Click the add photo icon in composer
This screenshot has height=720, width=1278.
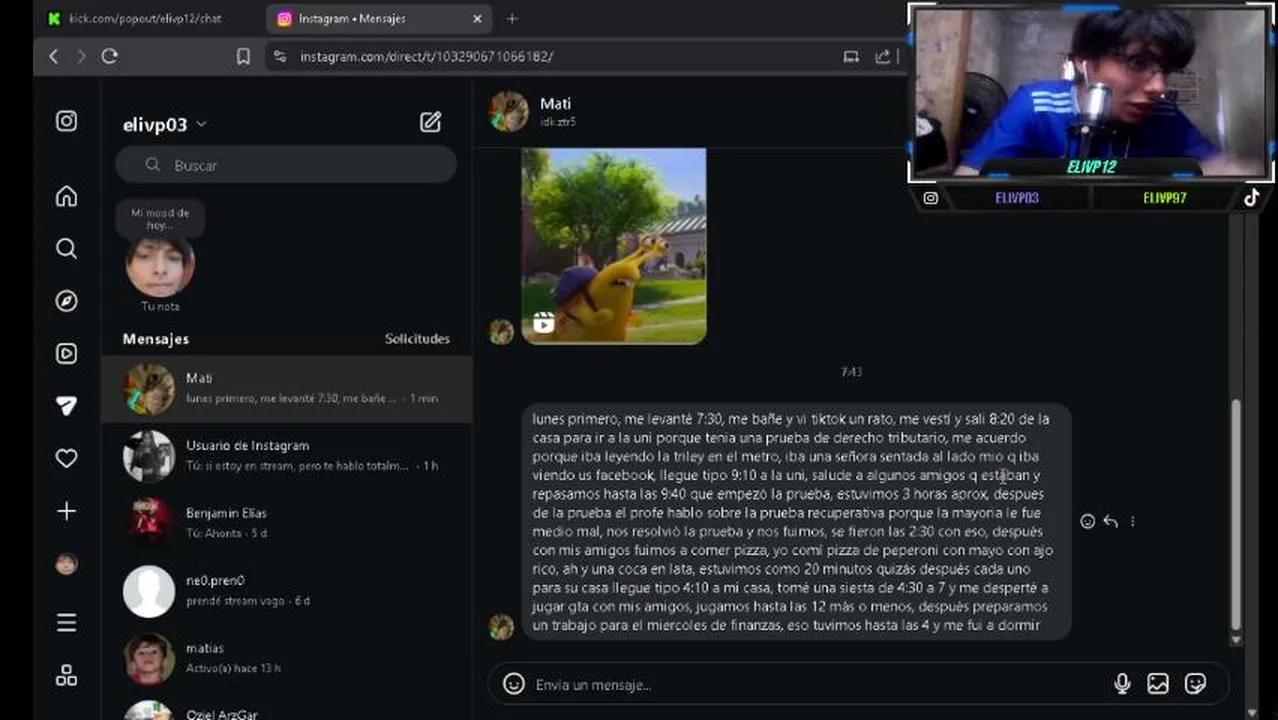click(x=1158, y=684)
